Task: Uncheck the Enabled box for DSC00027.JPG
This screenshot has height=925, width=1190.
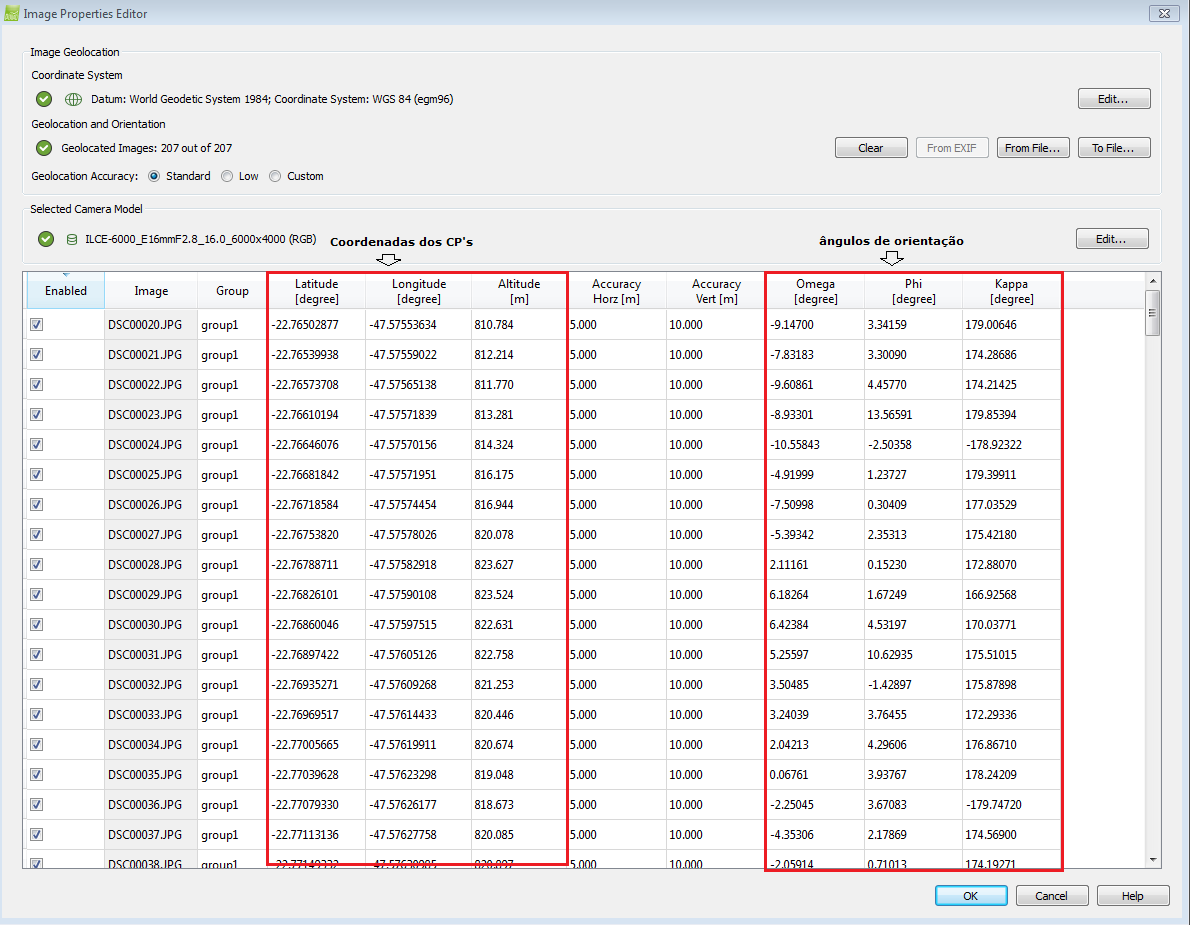Action: click(x=36, y=534)
